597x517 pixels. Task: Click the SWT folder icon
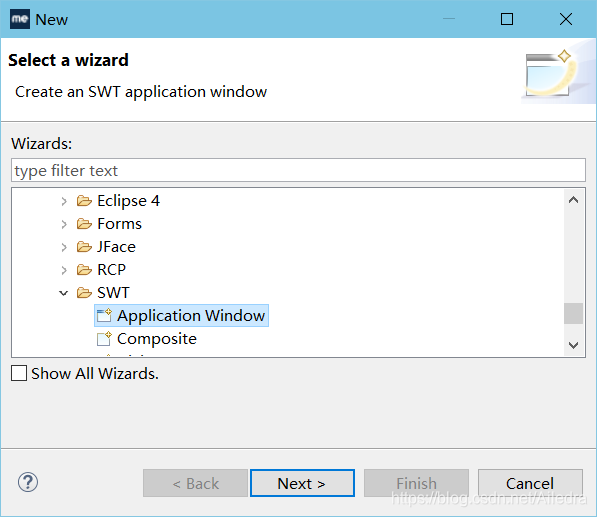pos(84,292)
